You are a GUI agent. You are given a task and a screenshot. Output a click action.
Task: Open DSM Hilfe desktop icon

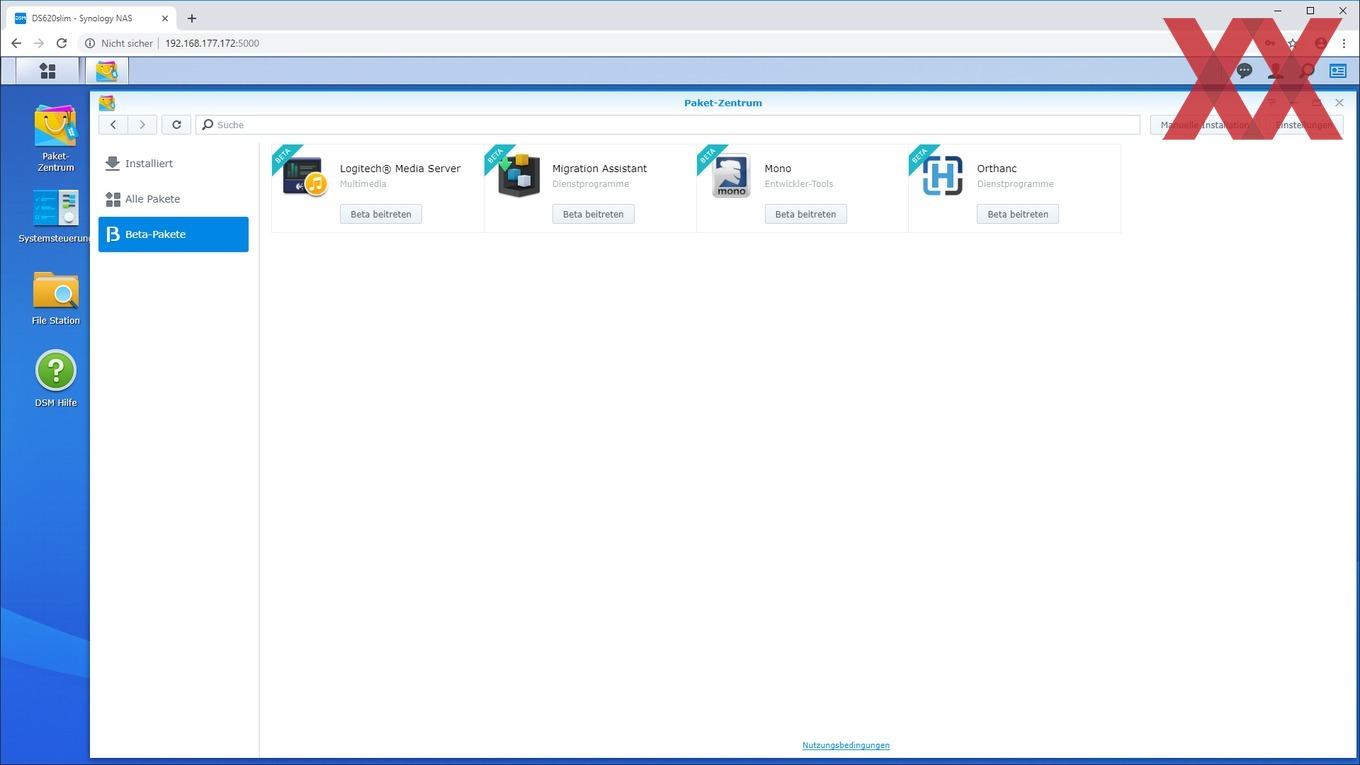56,379
